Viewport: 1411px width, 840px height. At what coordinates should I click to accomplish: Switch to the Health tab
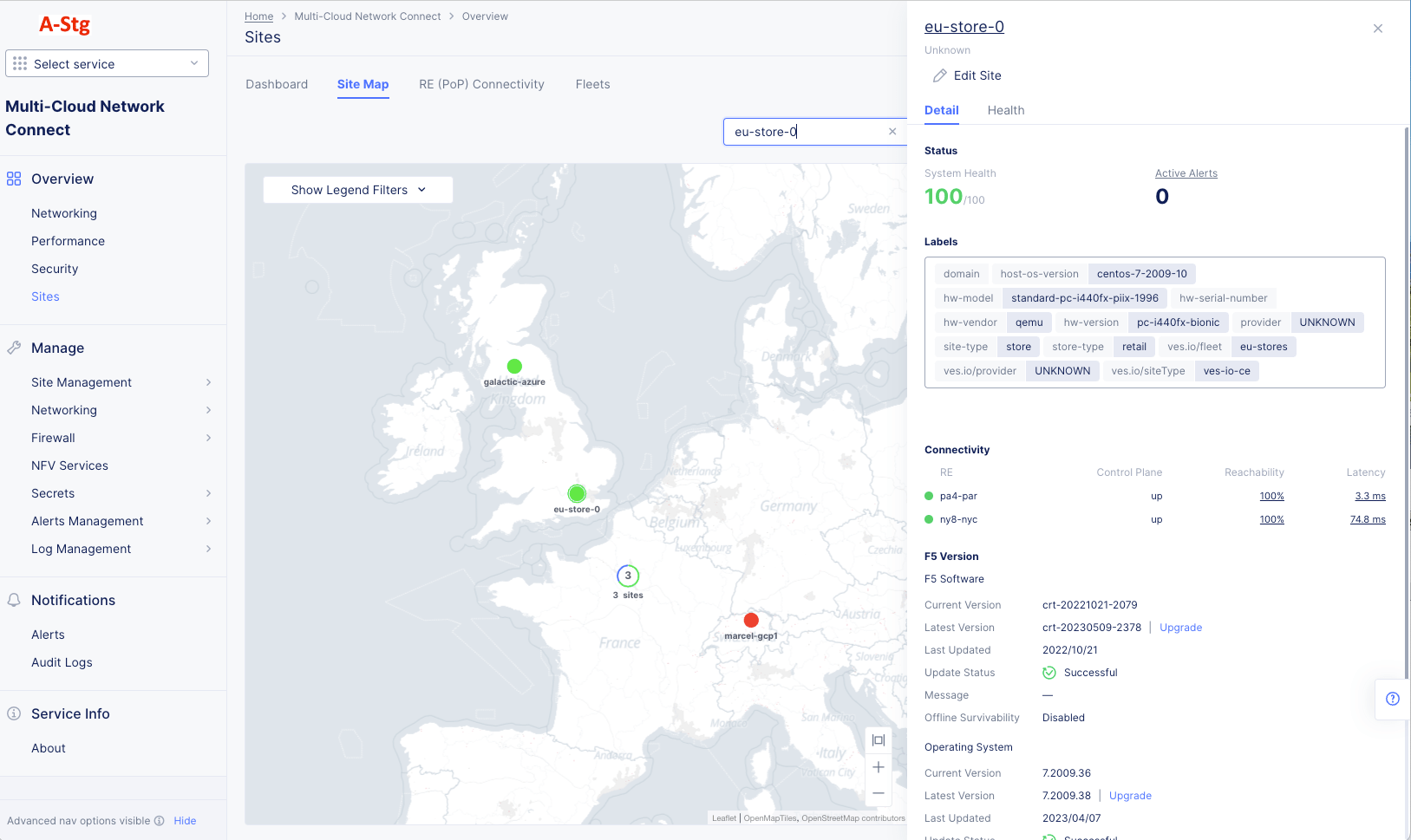point(1006,110)
